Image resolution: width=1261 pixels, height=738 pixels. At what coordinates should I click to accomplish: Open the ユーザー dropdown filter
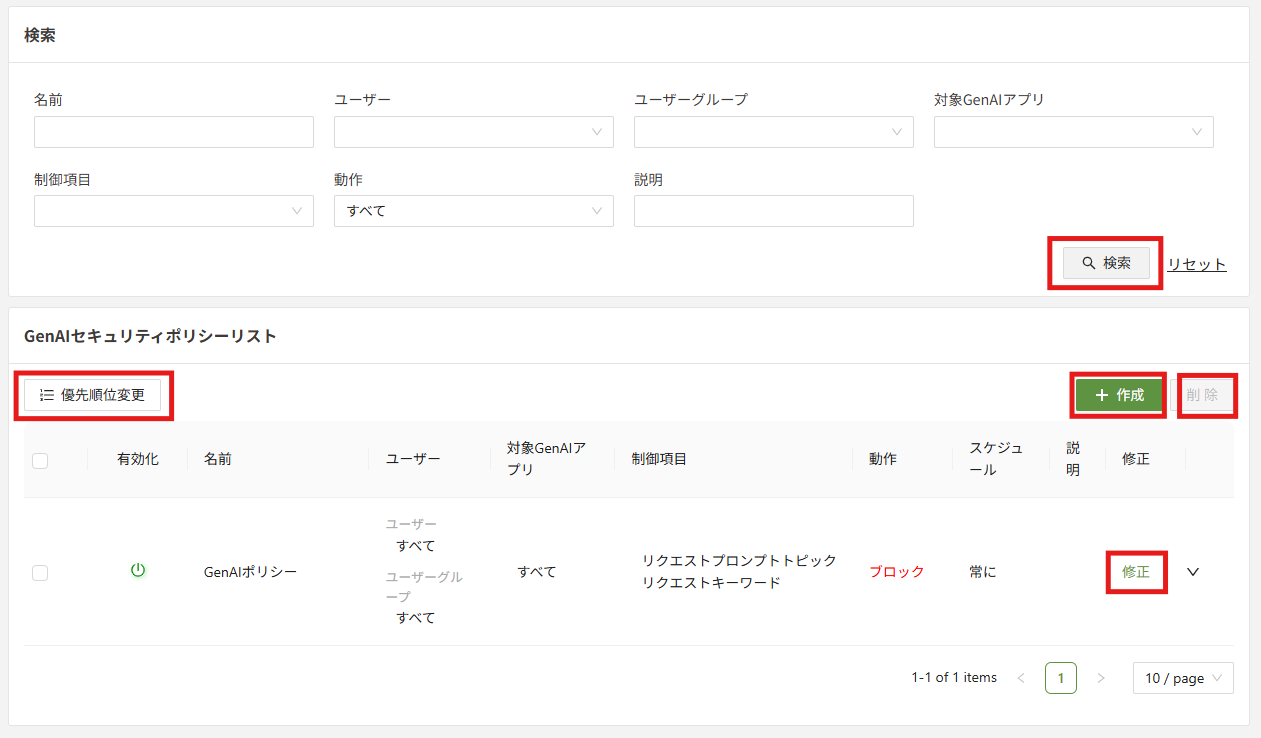[x=473, y=132]
